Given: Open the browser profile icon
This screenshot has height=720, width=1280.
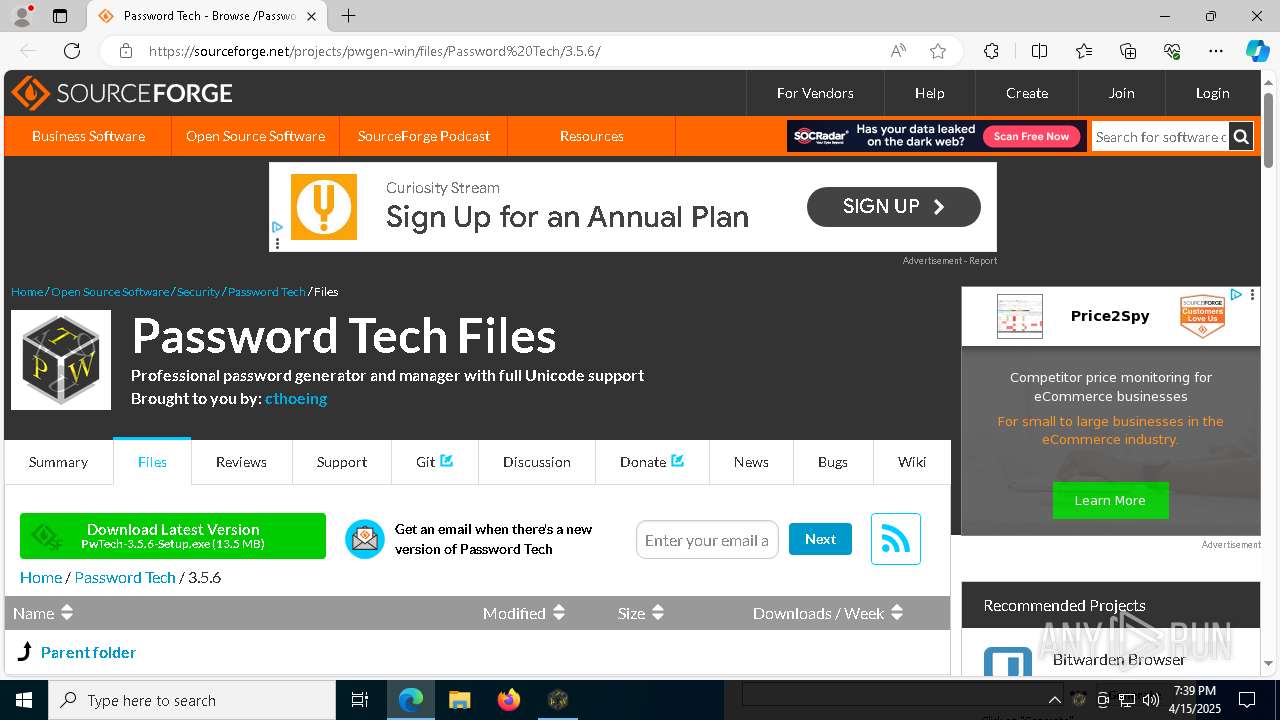Looking at the screenshot, I should [22, 16].
